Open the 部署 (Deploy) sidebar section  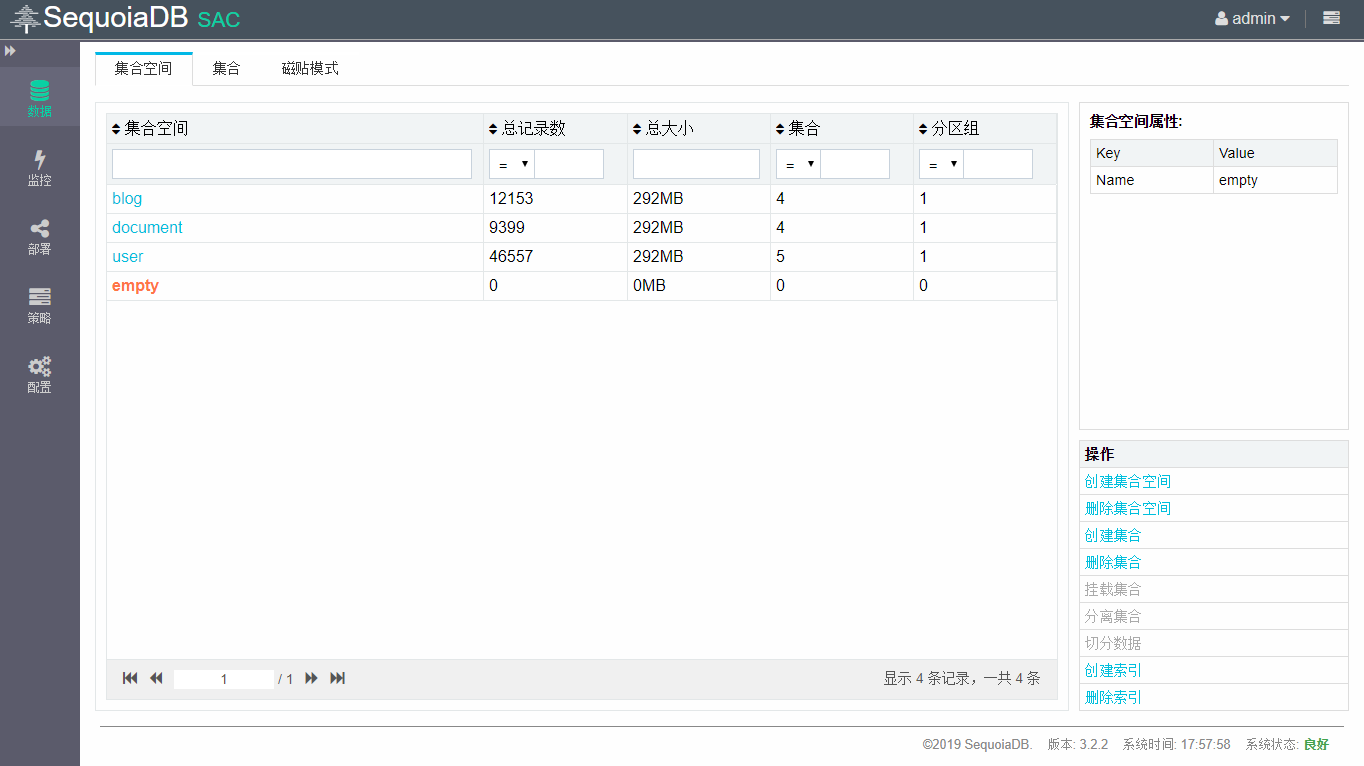click(39, 236)
